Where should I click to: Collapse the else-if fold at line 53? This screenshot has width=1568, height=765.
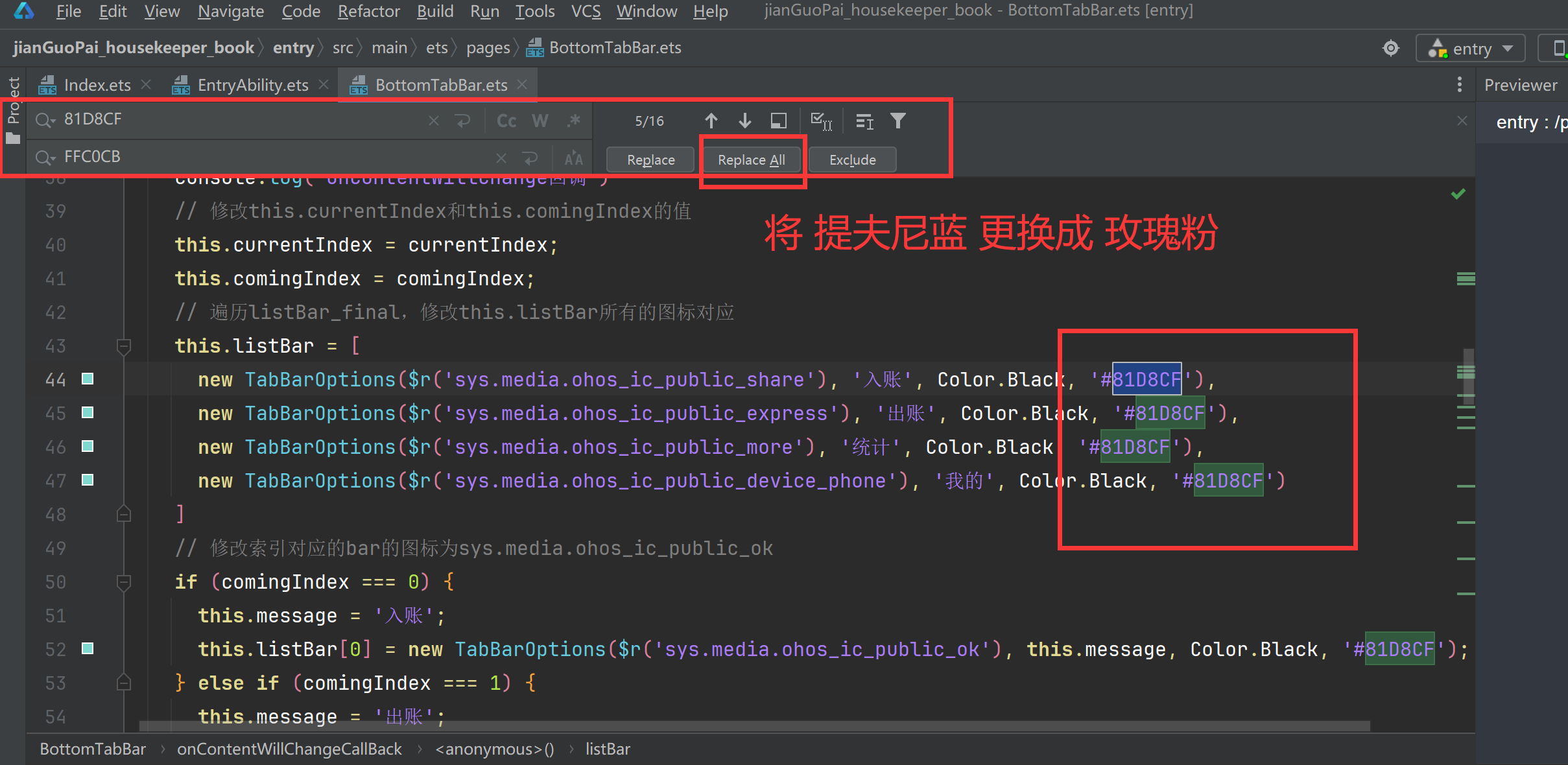point(124,682)
